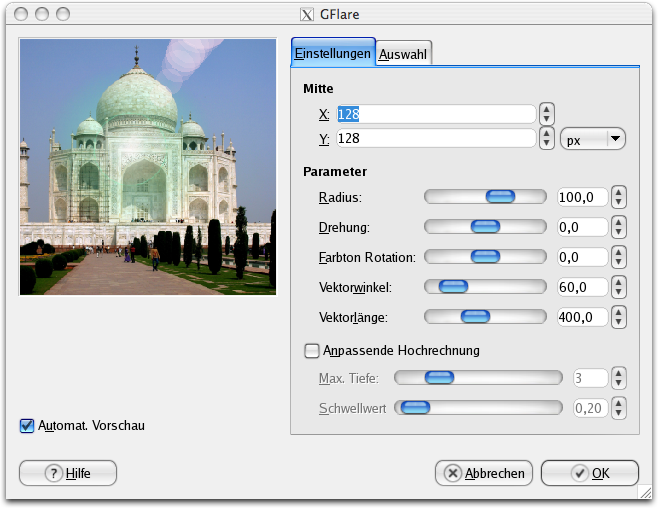Viewport: 658px width, 508px height.
Task: Click the Vektorlänge slider handle
Action: click(475, 317)
